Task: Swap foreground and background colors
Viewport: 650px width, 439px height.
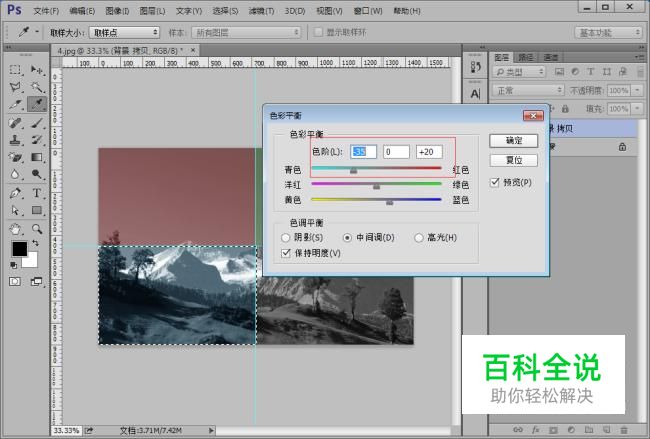Action: pos(36,243)
